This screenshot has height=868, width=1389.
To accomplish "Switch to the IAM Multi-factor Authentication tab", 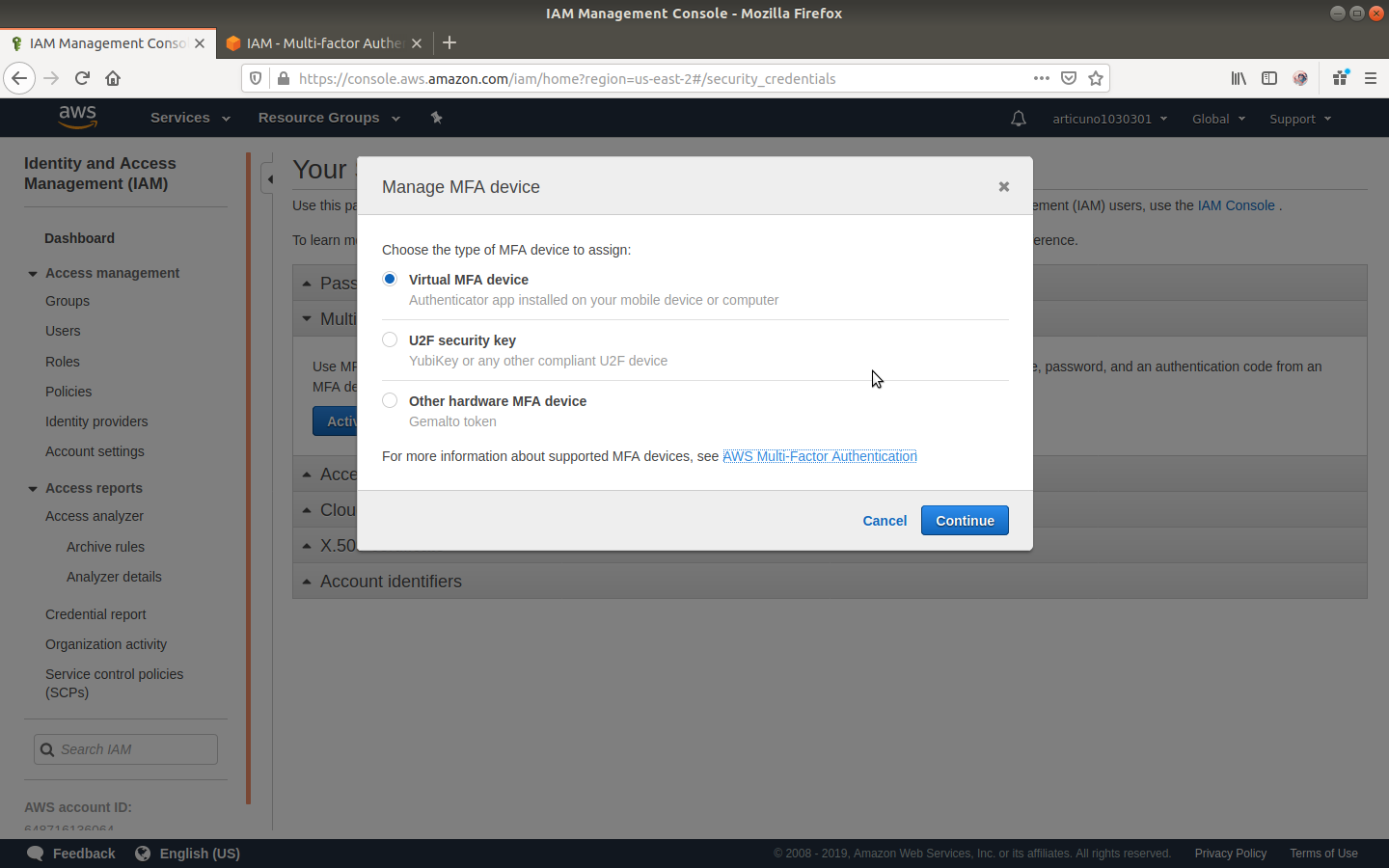I will tap(323, 43).
